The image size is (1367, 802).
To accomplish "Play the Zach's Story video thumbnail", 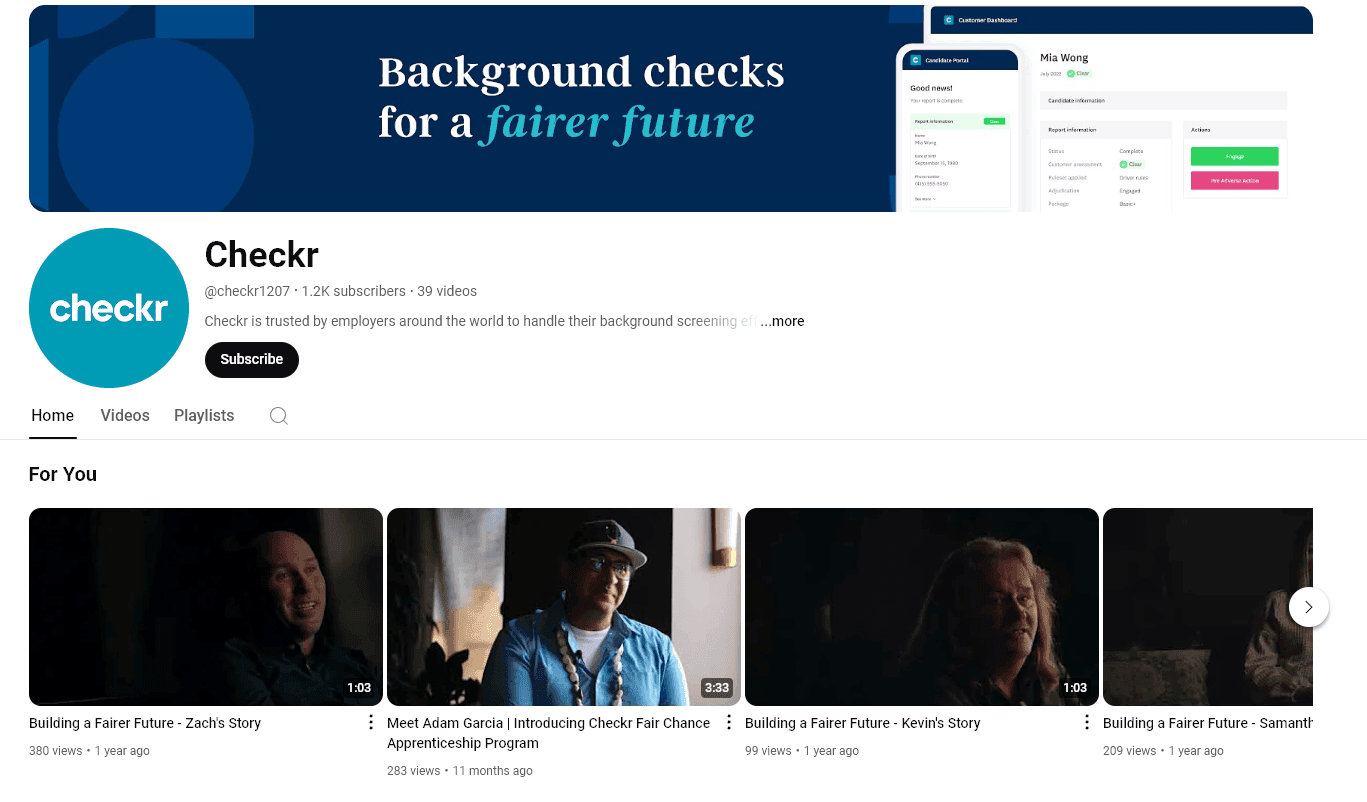I will tap(206, 607).
